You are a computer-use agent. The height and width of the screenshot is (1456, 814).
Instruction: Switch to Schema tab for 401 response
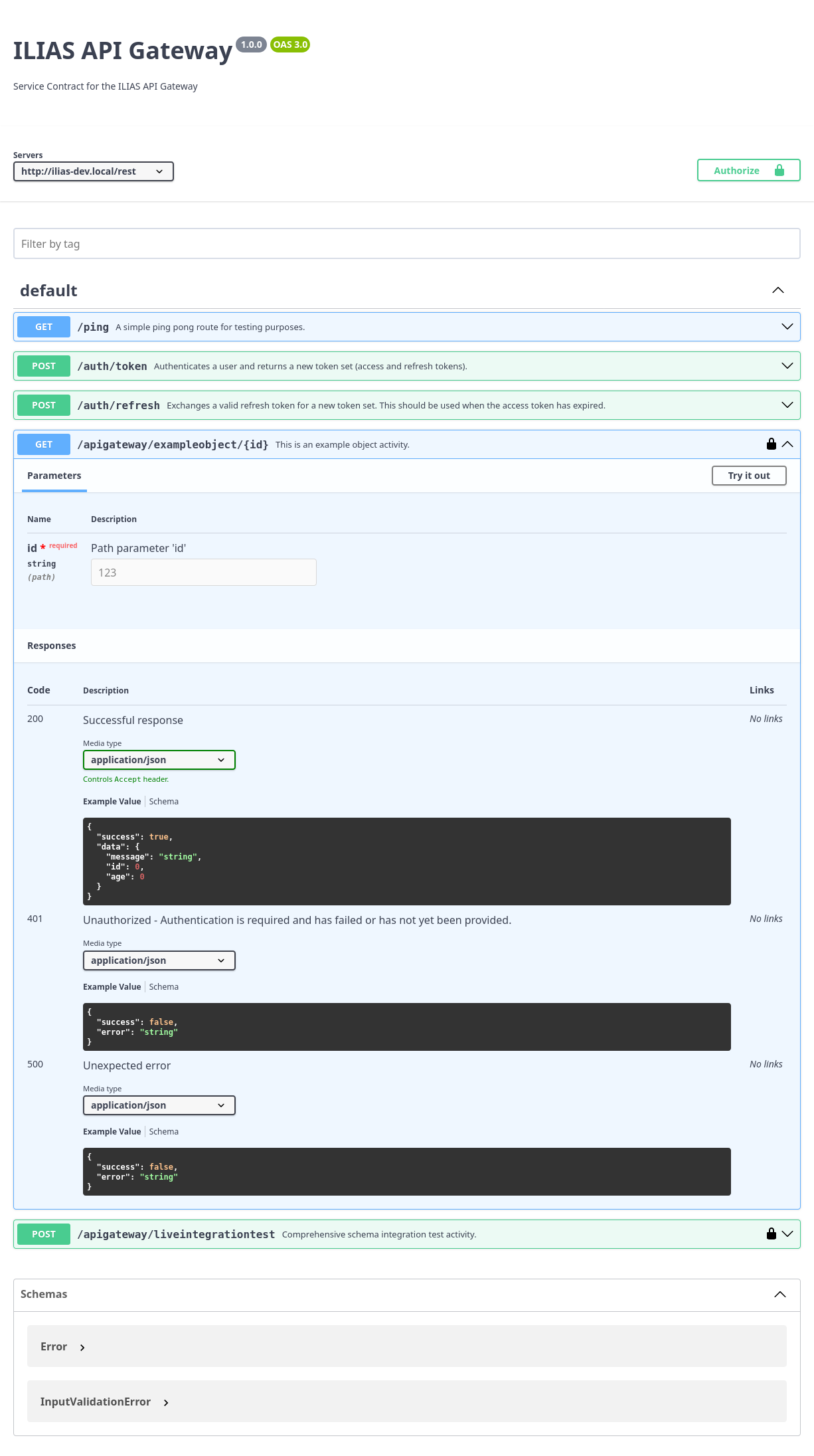click(164, 987)
